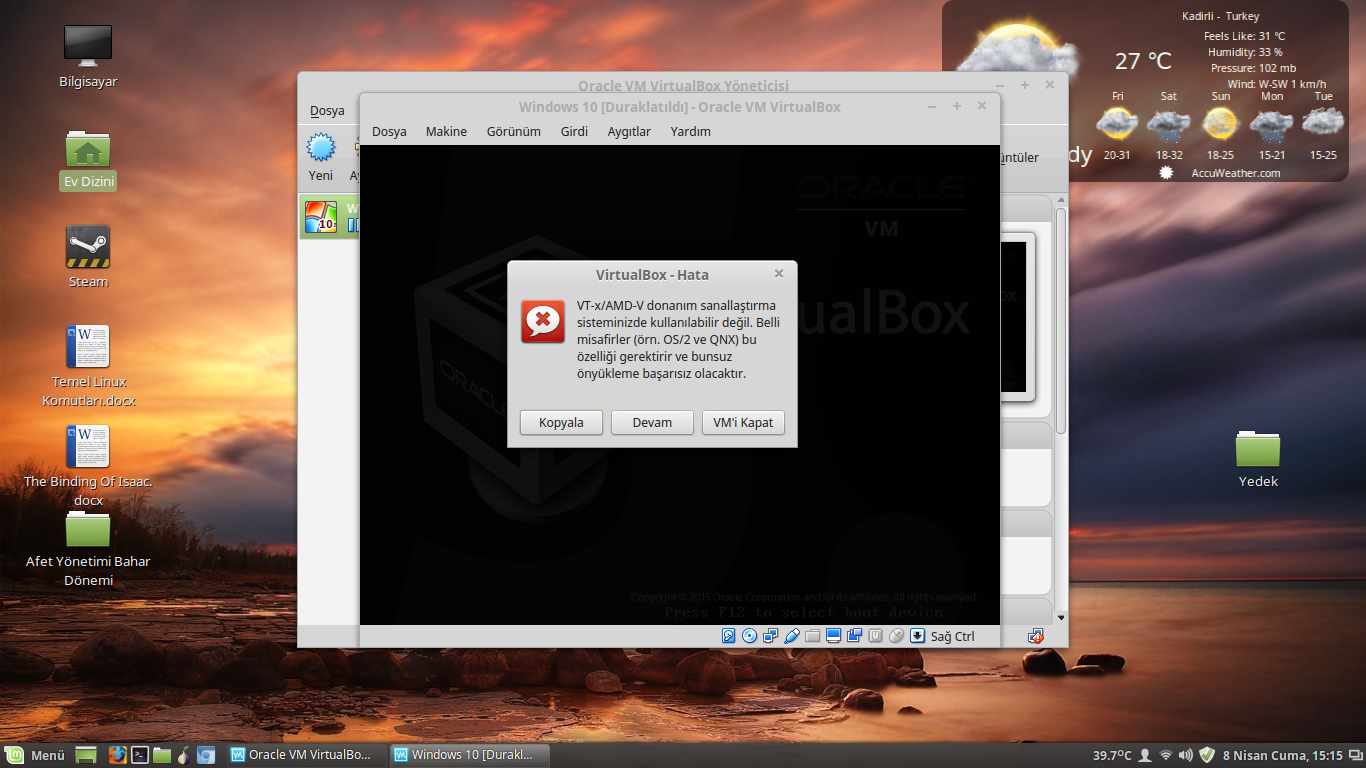Click the Tuesday forecast in weather widget
This screenshot has width=1366, height=768.
click(x=1323, y=125)
